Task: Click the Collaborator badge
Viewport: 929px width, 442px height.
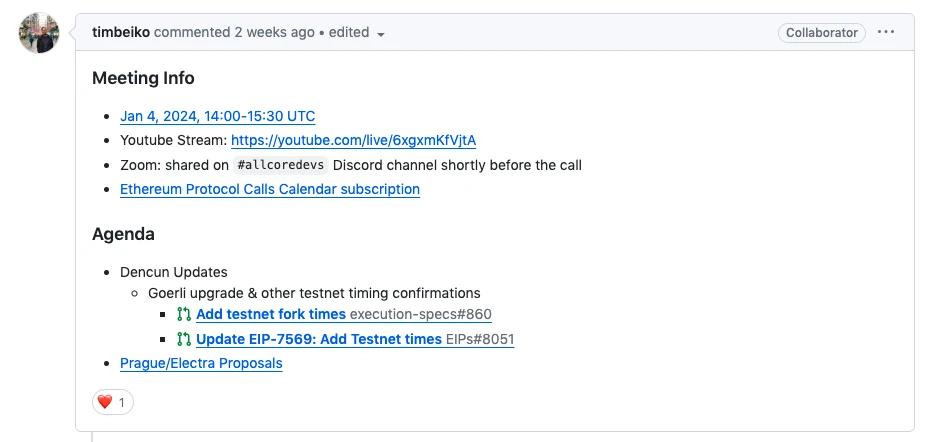Action: (821, 32)
